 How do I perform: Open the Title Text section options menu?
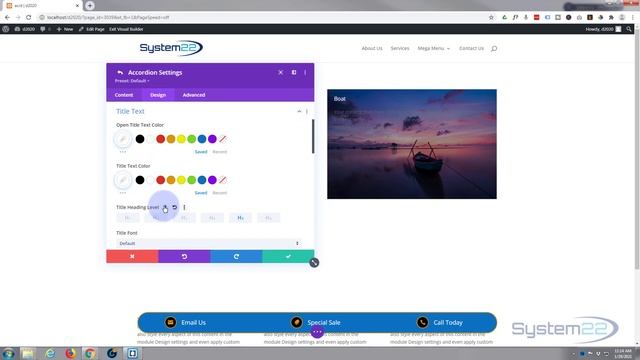307,111
